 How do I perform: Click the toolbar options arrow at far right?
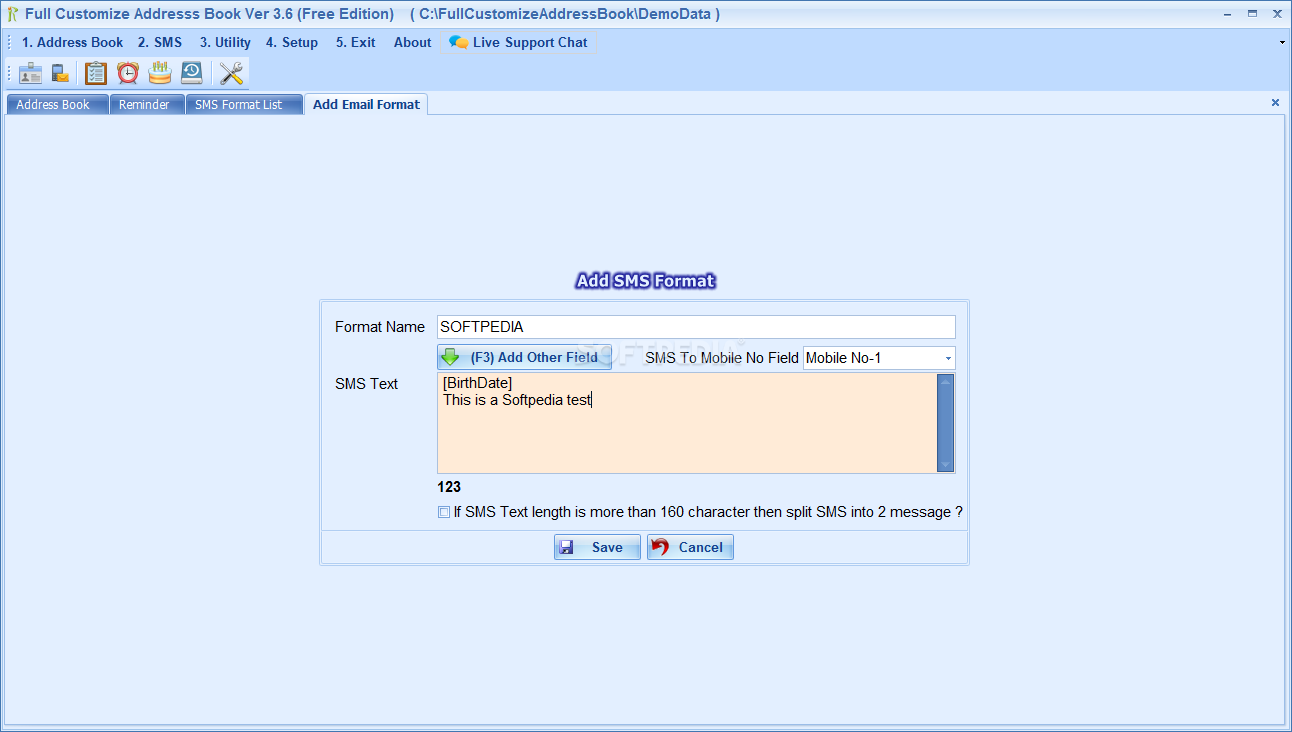pos(1282,43)
